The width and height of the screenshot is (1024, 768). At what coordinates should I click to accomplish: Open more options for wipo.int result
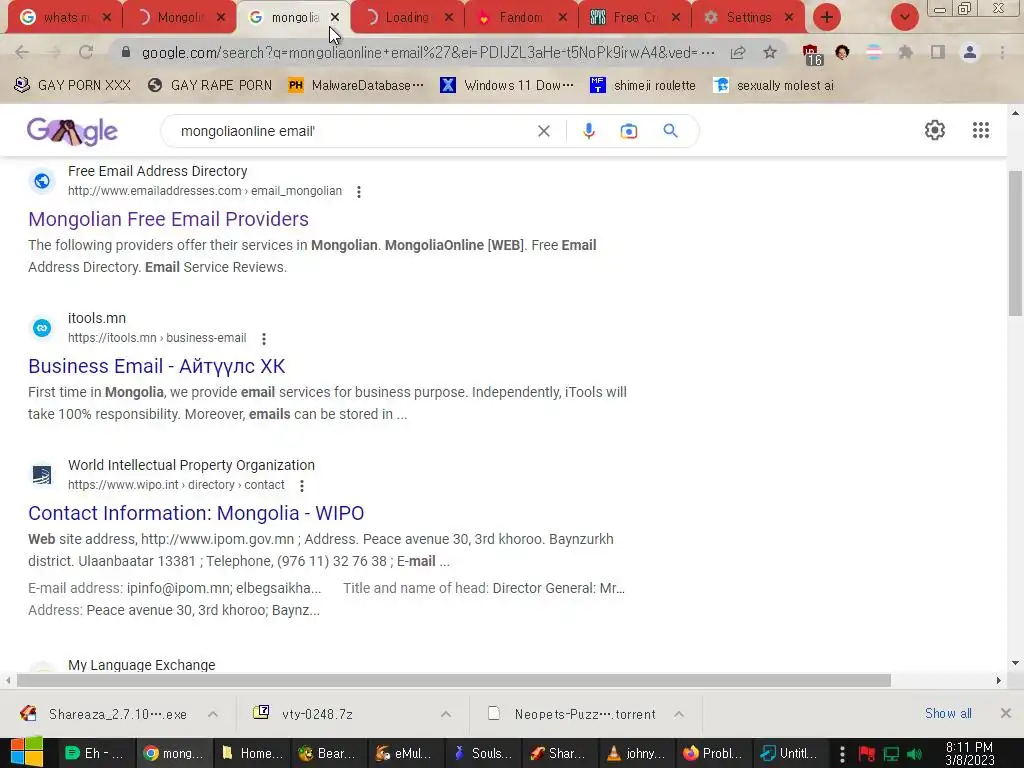pyautogui.click(x=302, y=485)
